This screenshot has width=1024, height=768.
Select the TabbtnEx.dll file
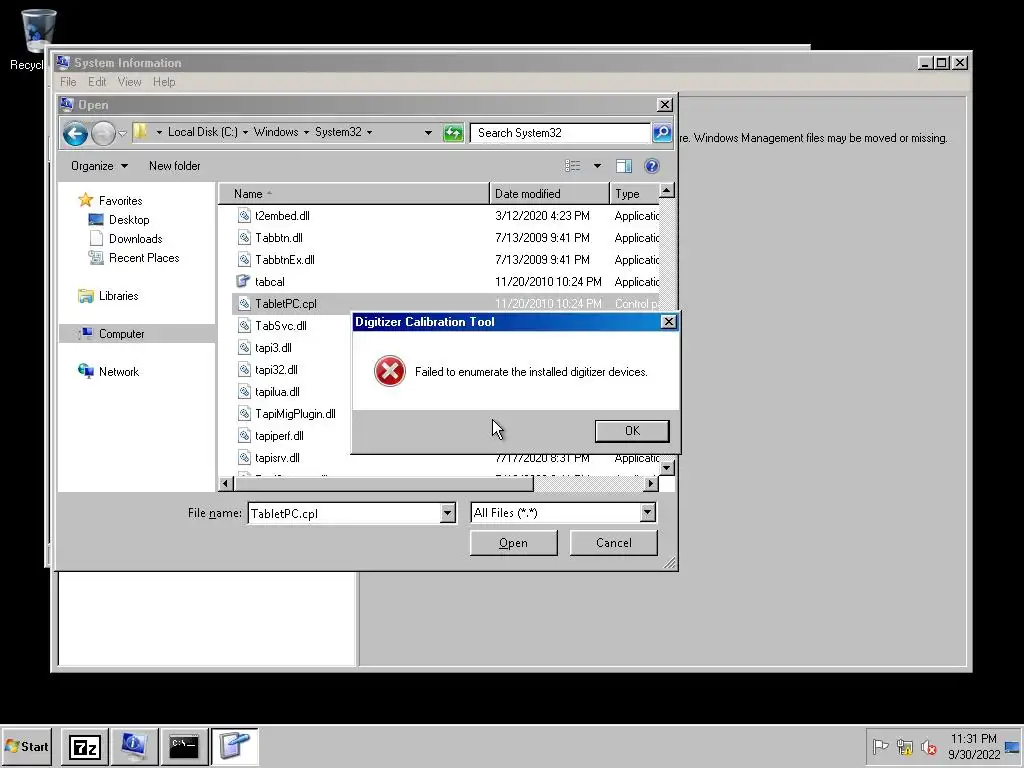point(285,260)
